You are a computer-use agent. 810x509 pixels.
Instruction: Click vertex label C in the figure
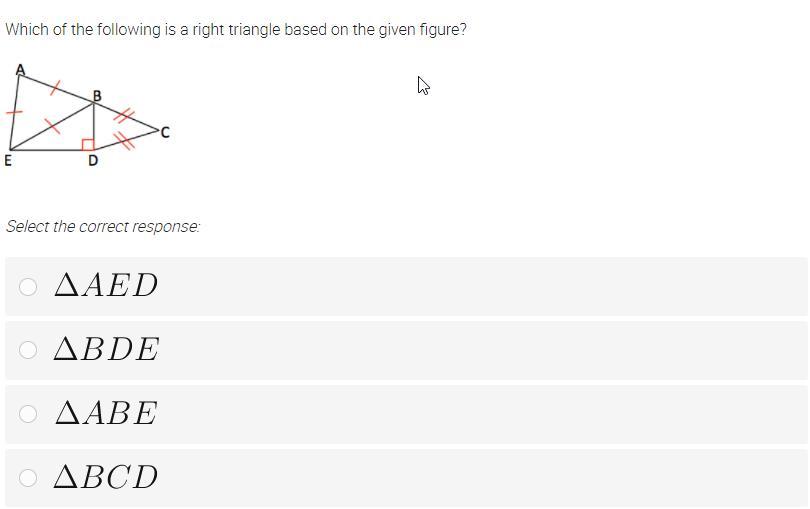[165, 131]
